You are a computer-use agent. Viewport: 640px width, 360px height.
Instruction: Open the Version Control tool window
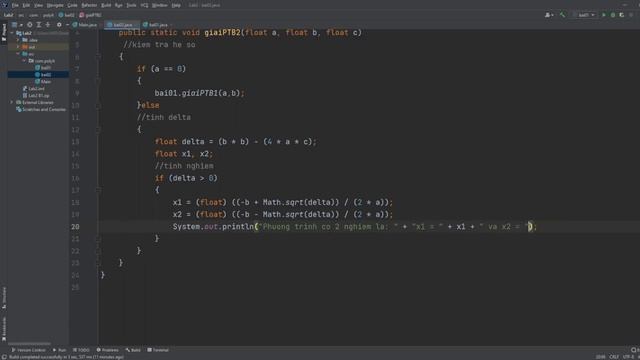(29, 350)
